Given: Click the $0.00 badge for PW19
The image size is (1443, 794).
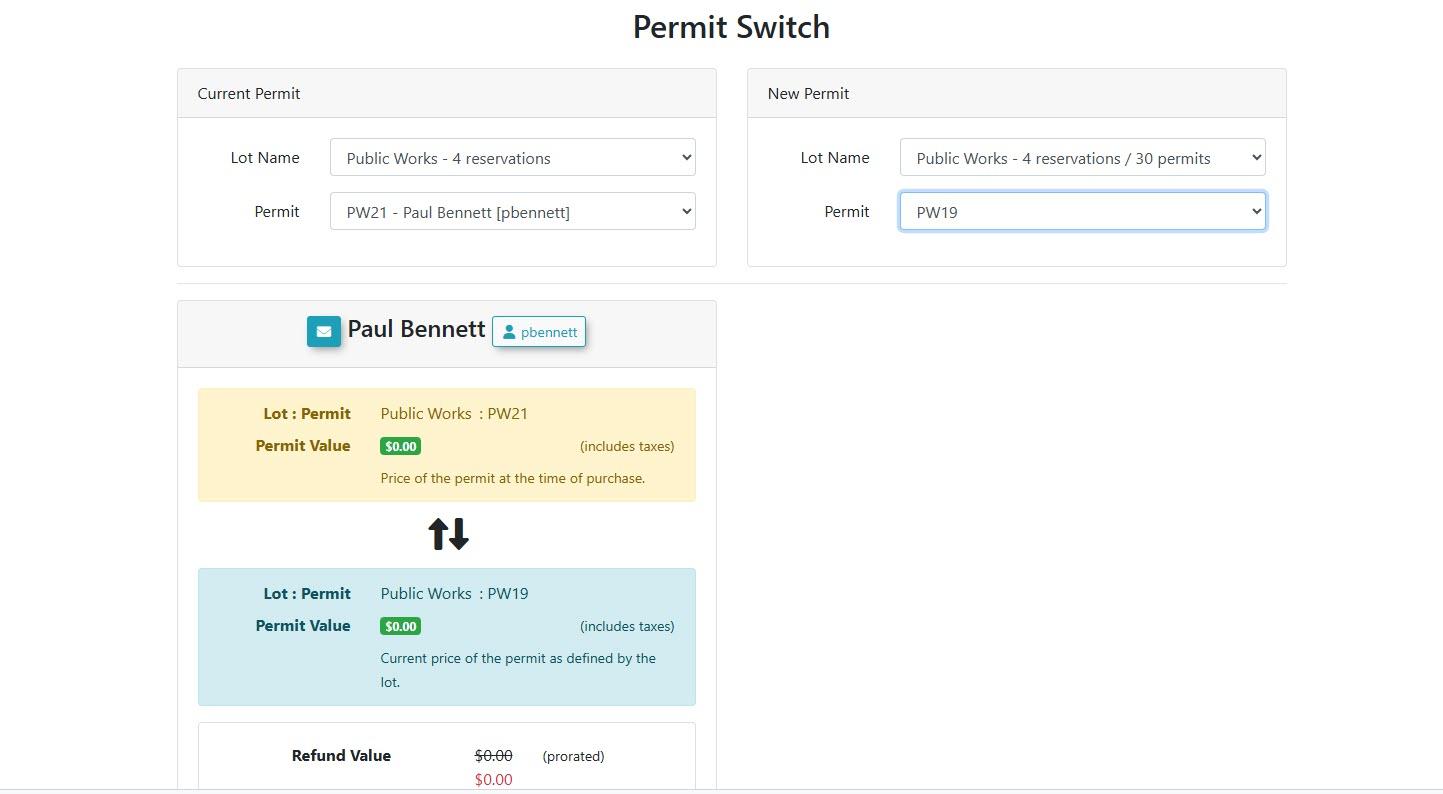Looking at the screenshot, I should 400,626.
